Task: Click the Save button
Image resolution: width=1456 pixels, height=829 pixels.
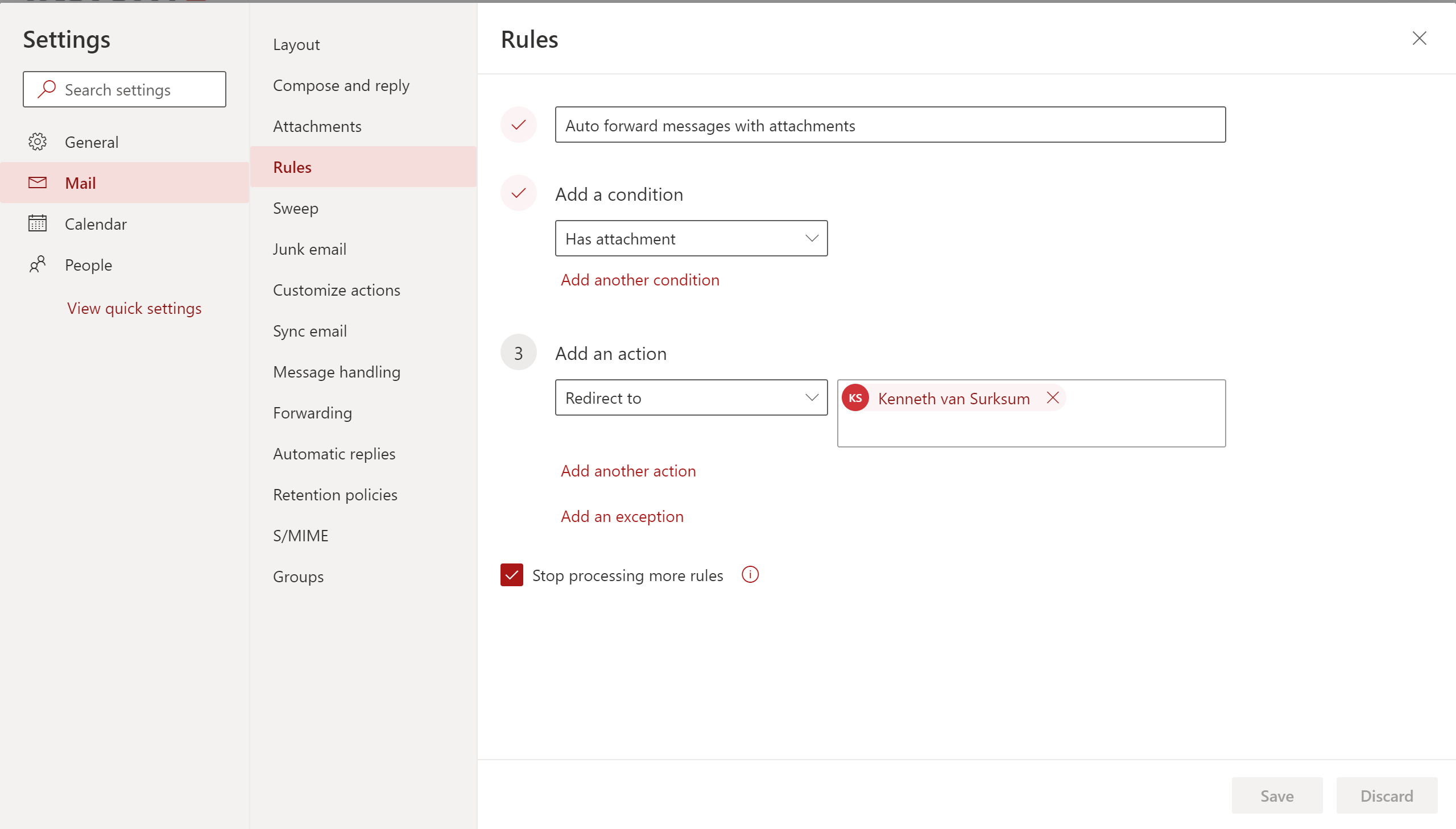Action: coord(1277,795)
